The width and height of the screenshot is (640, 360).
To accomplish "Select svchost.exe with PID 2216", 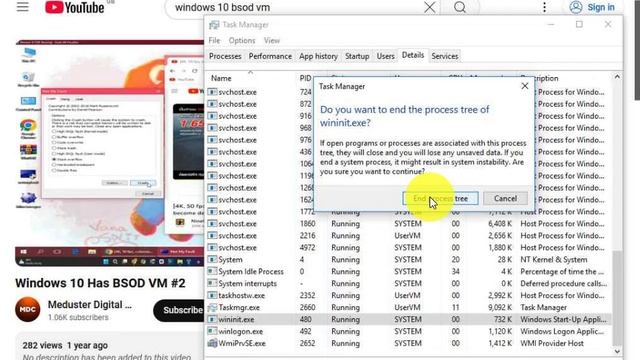I will coord(409,236).
